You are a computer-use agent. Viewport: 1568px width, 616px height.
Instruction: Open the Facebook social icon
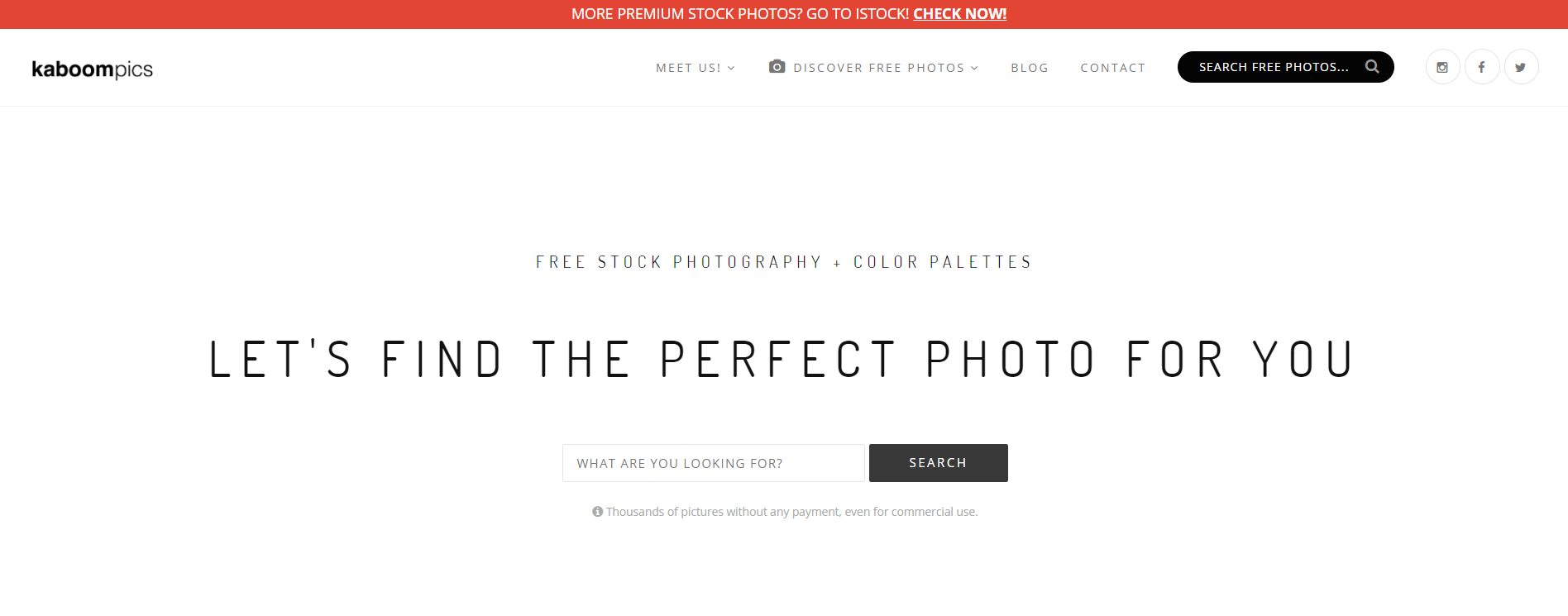[x=1482, y=67]
